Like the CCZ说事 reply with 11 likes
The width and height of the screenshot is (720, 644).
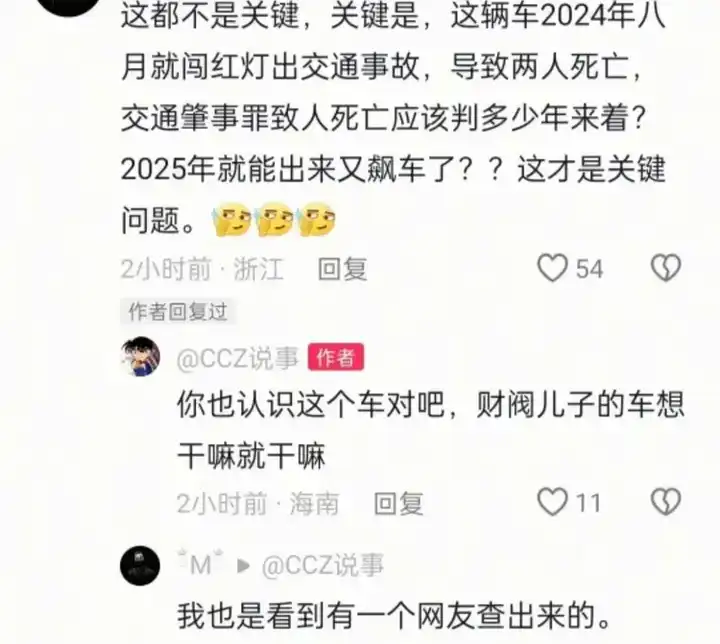pos(552,502)
